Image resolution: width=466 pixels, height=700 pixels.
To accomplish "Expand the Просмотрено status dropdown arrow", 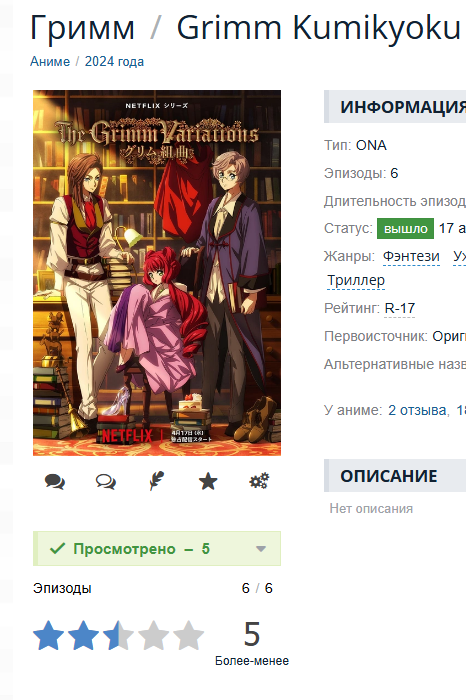I will coord(261,549).
